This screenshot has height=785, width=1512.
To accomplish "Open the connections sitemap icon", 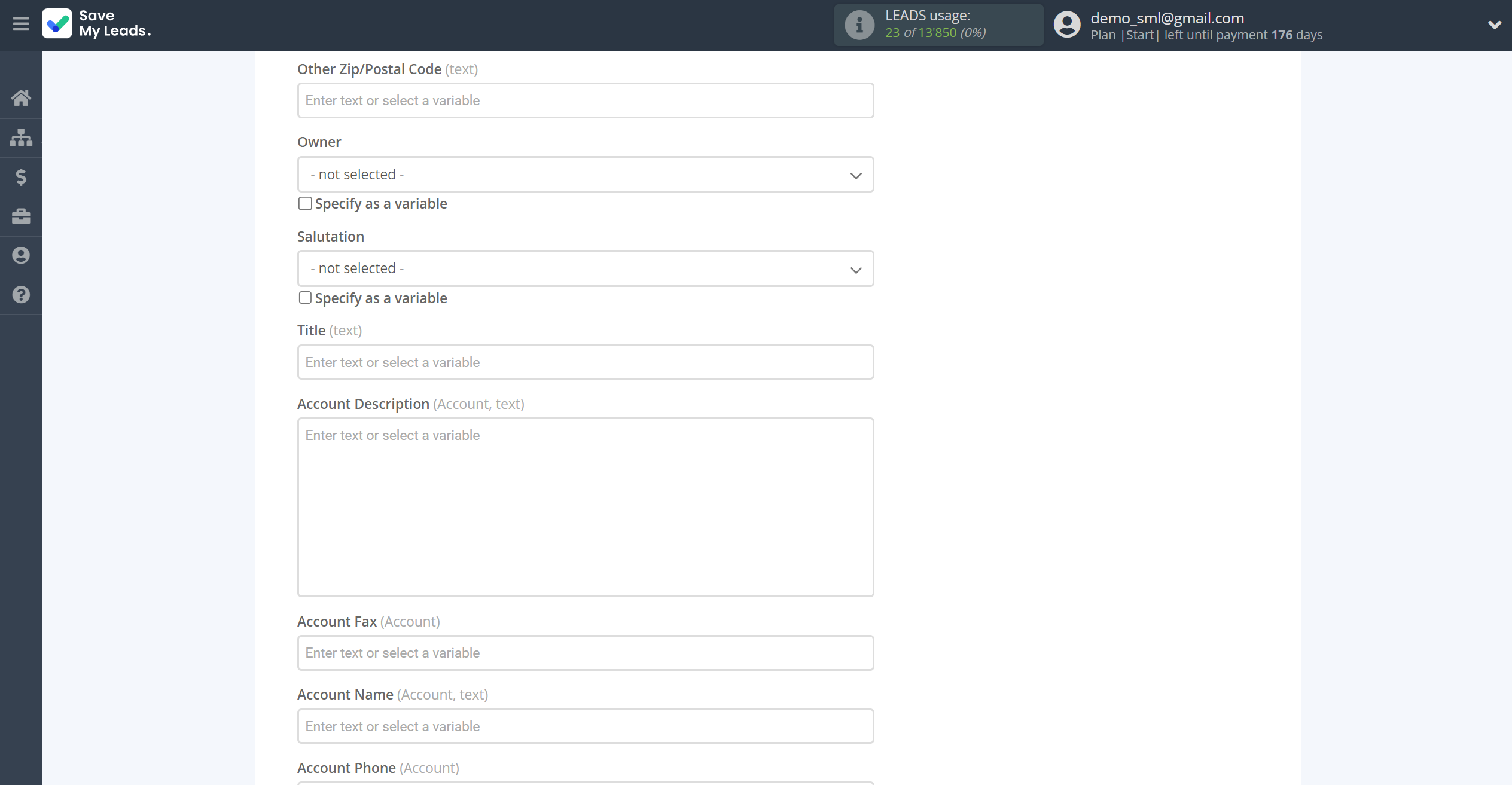I will point(21,138).
